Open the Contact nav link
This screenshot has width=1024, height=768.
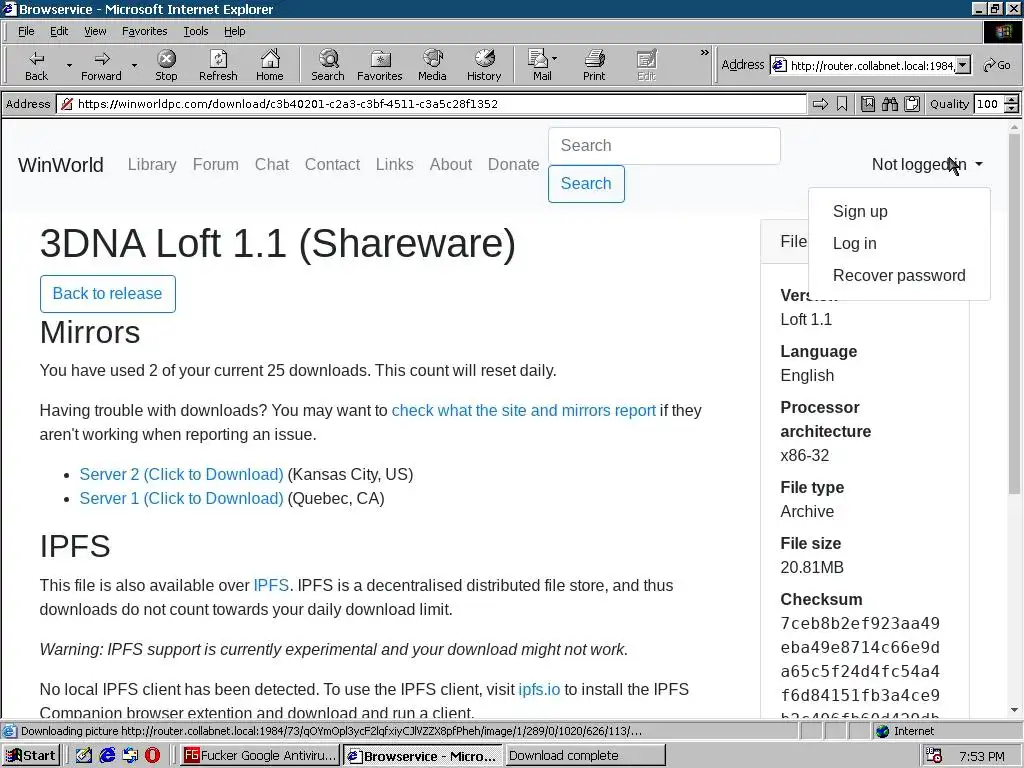click(x=332, y=165)
